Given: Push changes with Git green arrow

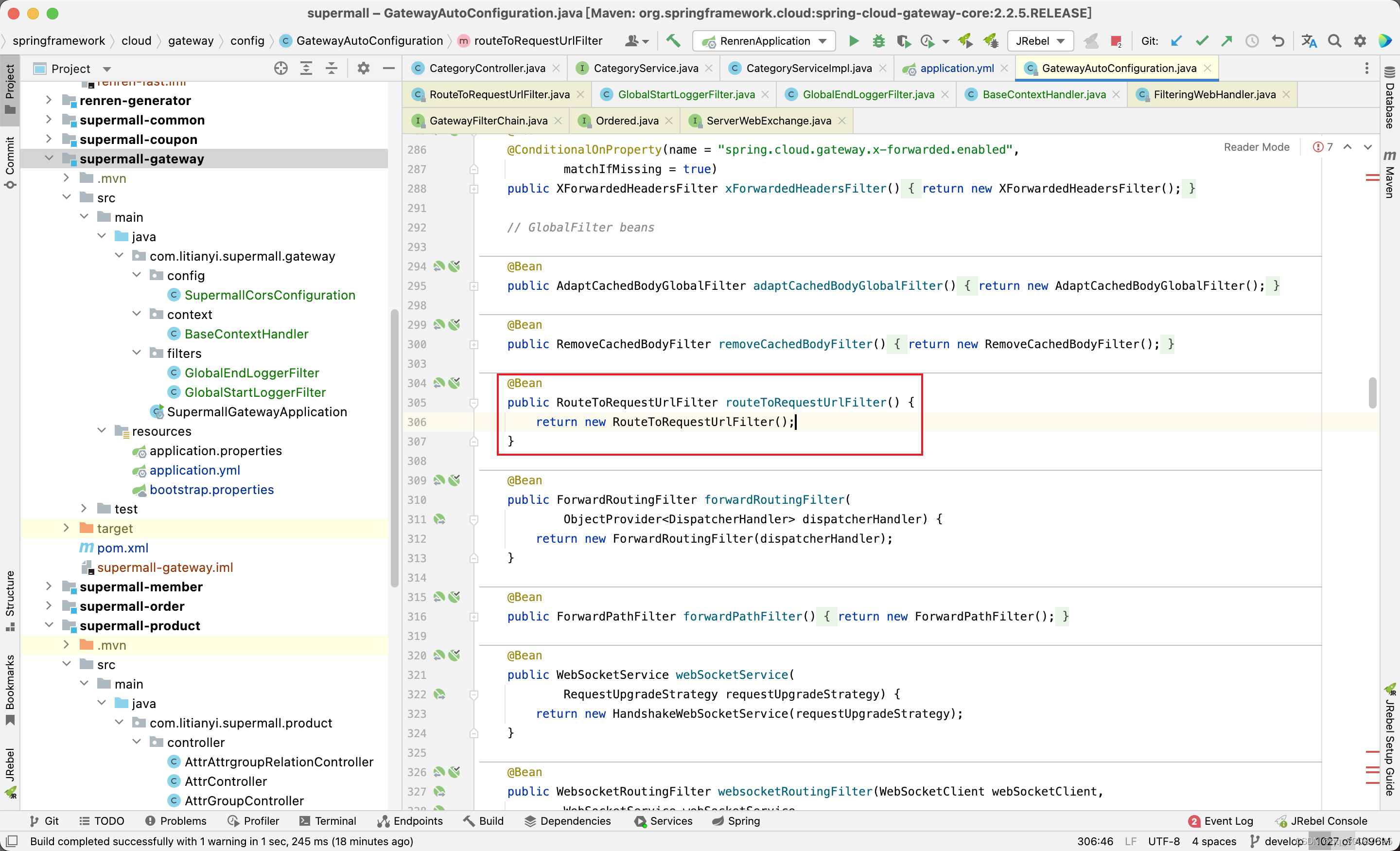Looking at the screenshot, I should 1226,41.
